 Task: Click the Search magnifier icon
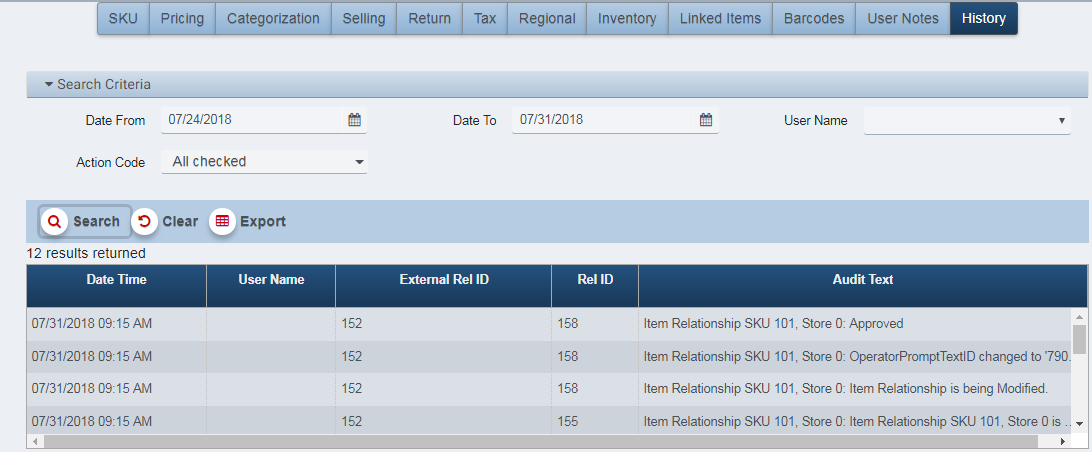coord(54,221)
